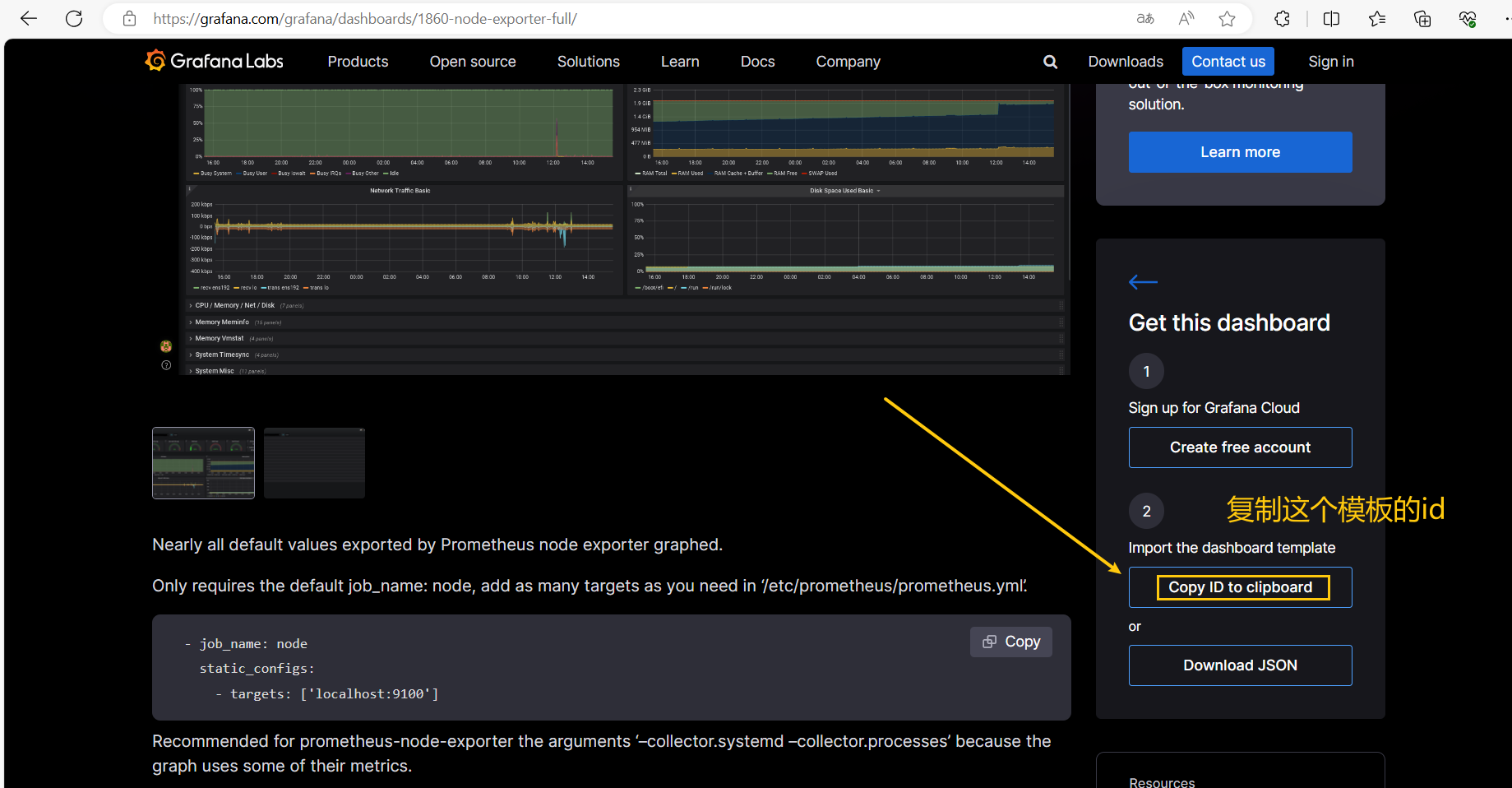Click the Sign in link

pyautogui.click(x=1331, y=62)
